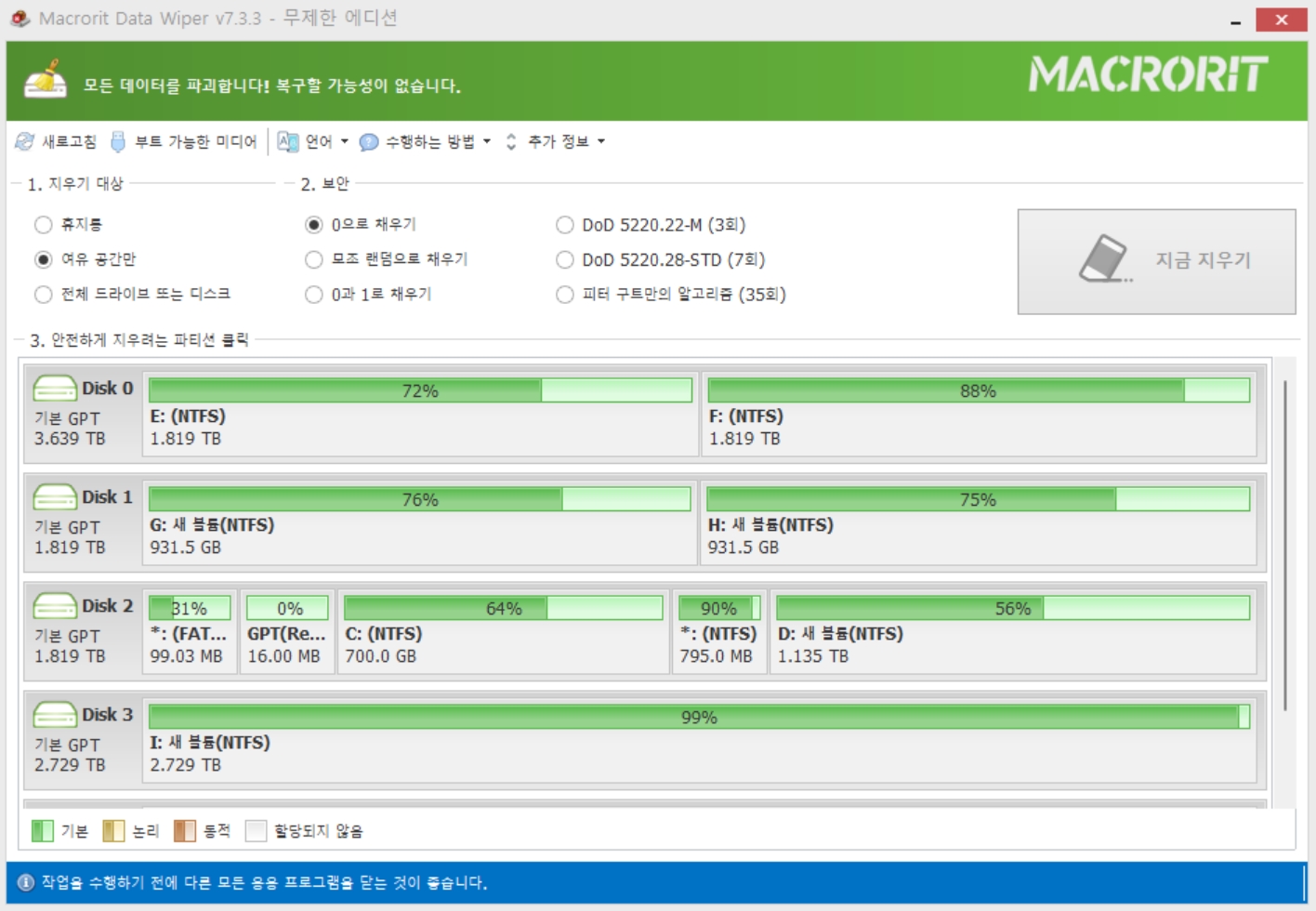Click the 3.639 TB size under Disk 0

point(70,438)
